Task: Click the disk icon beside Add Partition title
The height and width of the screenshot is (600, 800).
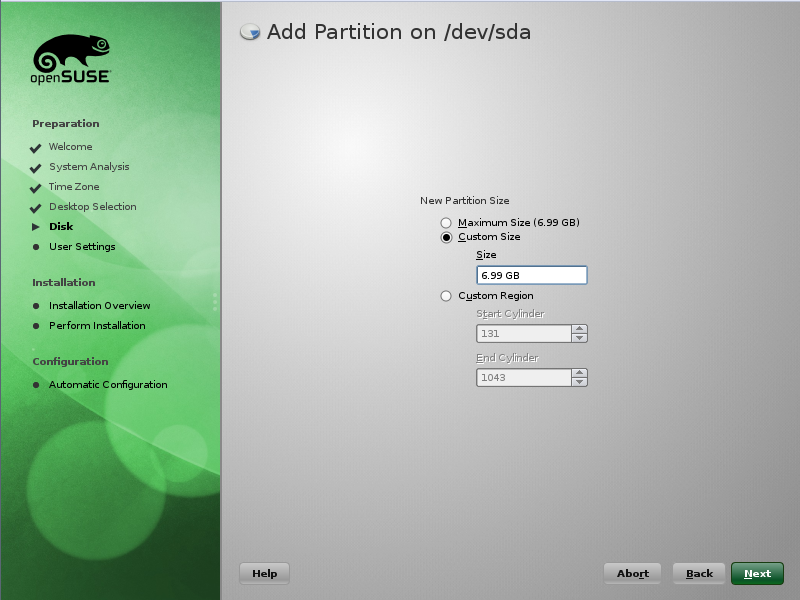Action: tap(250, 32)
